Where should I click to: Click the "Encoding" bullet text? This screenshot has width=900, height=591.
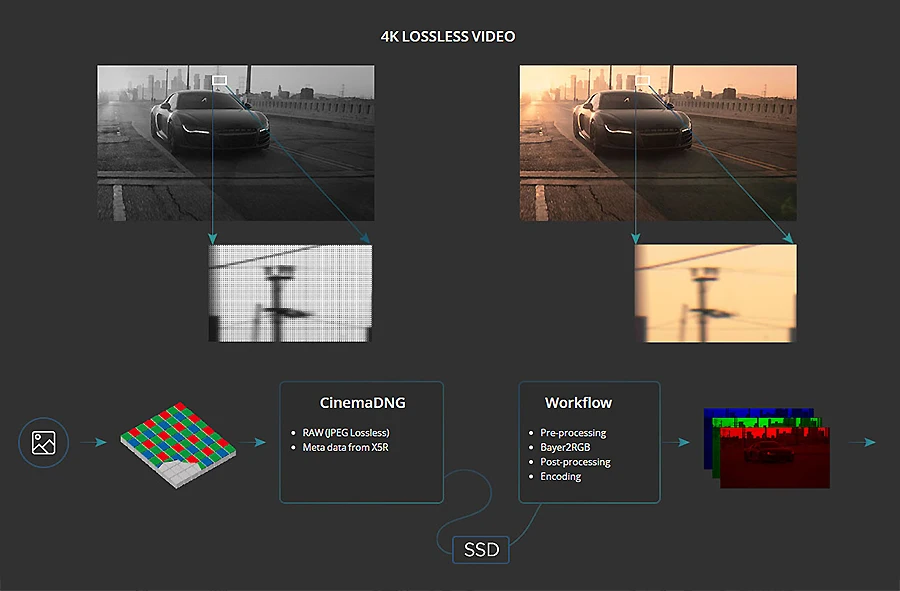pyautogui.click(x=560, y=476)
